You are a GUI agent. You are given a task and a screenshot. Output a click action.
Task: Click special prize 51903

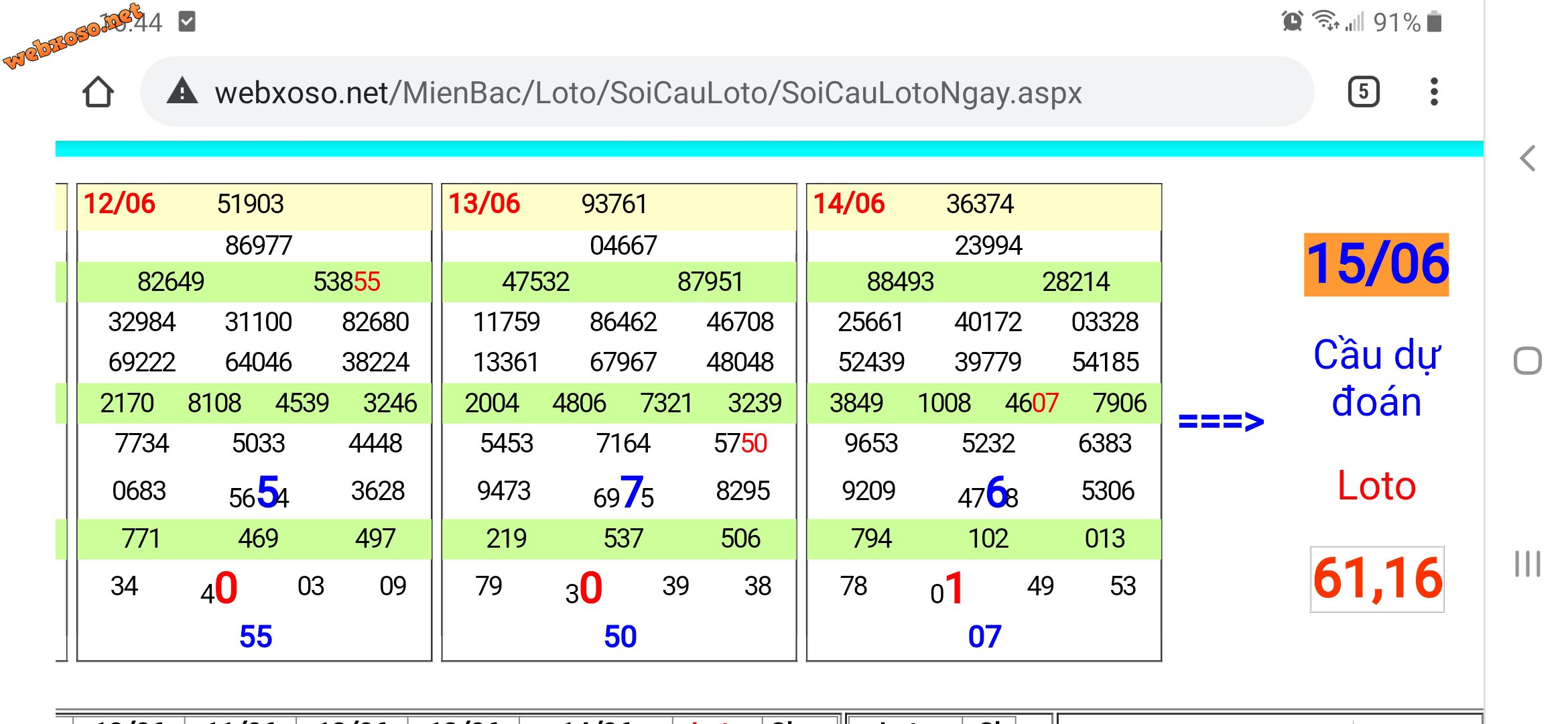[251, 204]
